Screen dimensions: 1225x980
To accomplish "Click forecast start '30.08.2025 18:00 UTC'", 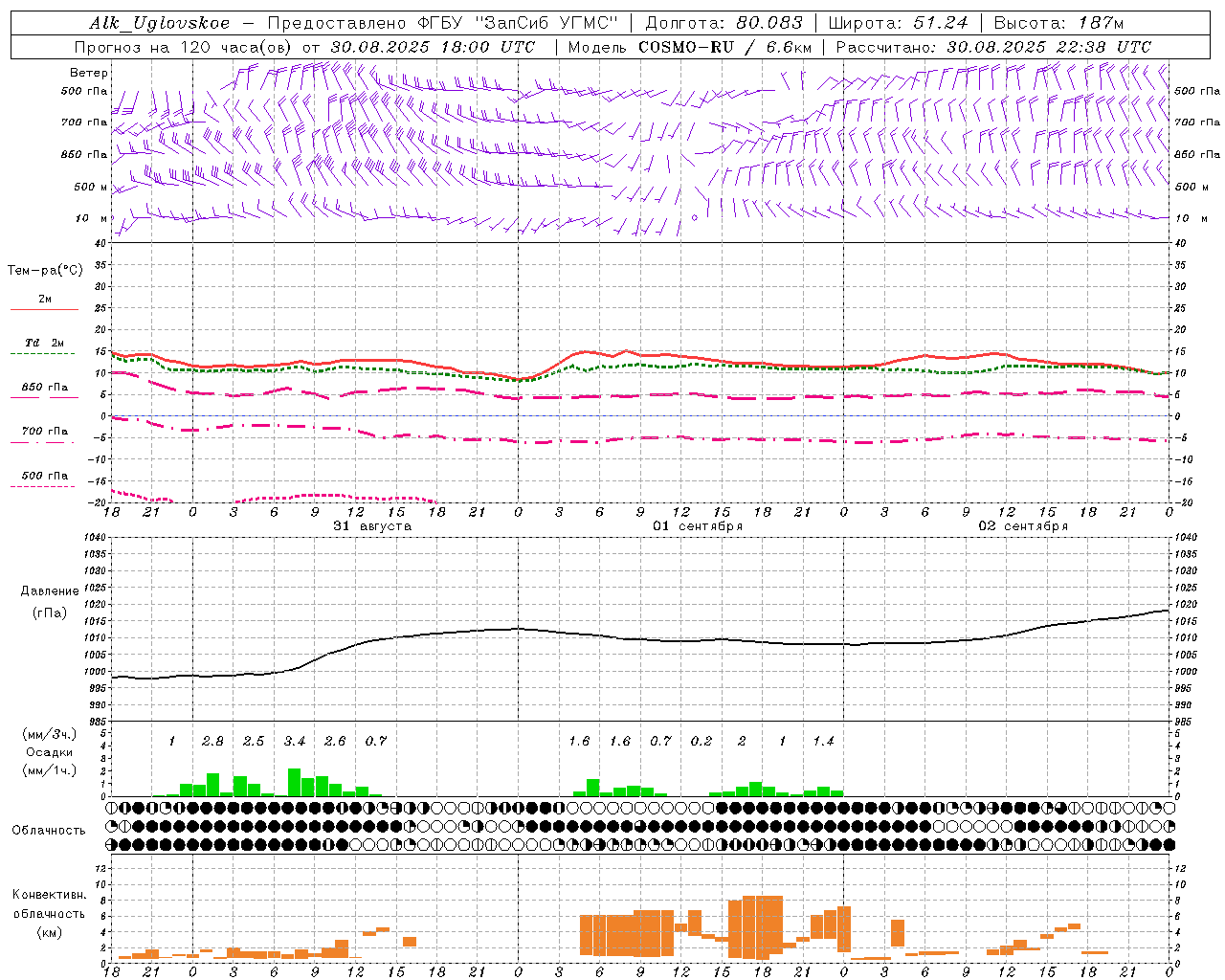I will pos(434,46).
